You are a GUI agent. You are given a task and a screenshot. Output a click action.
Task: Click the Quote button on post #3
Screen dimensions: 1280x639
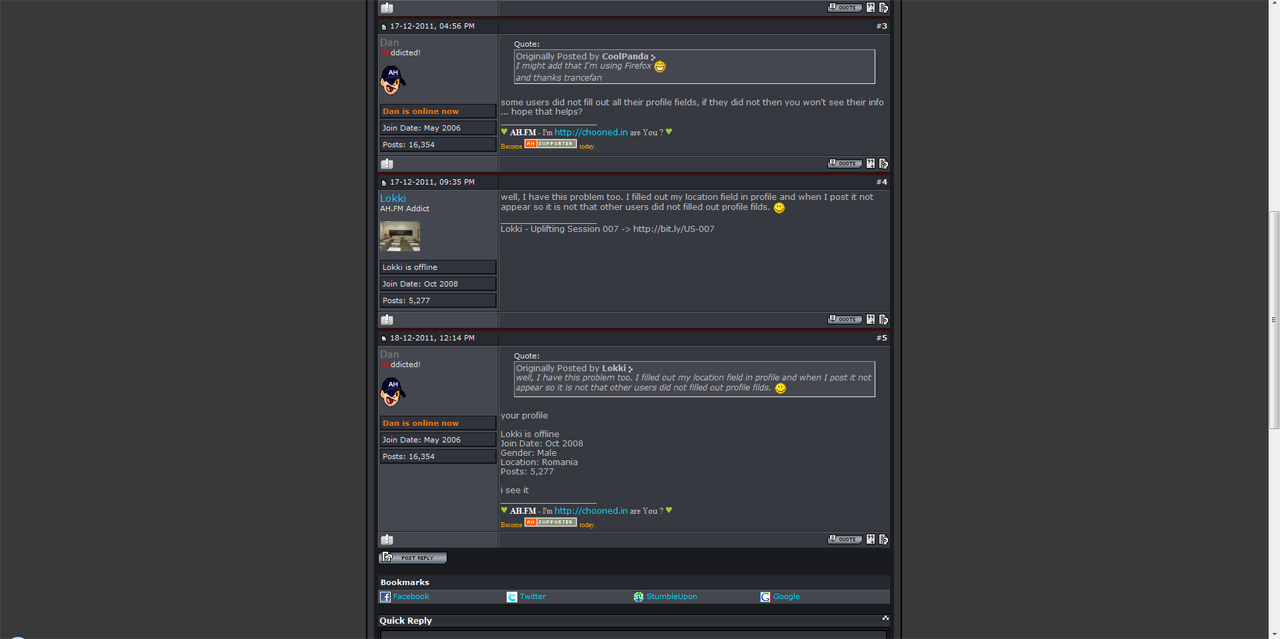point(845,164)
